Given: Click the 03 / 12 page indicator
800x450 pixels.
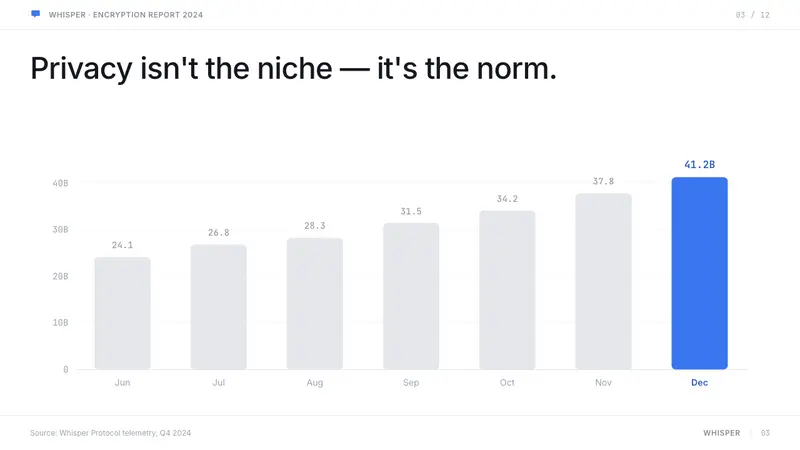Looking at the screenshot, I should click(x=752, y=15).
